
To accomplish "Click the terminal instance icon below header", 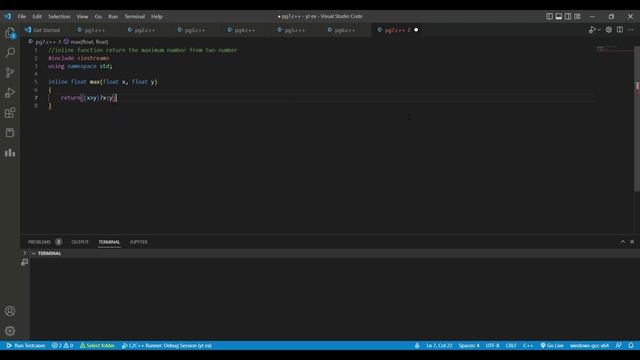I will tap(24, 262).
